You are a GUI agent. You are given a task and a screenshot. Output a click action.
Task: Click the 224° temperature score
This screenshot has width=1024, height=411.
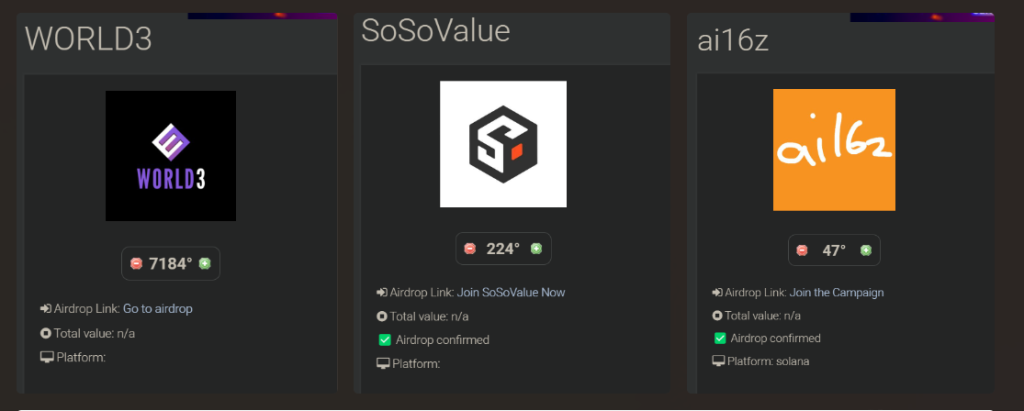click(503, 248)
